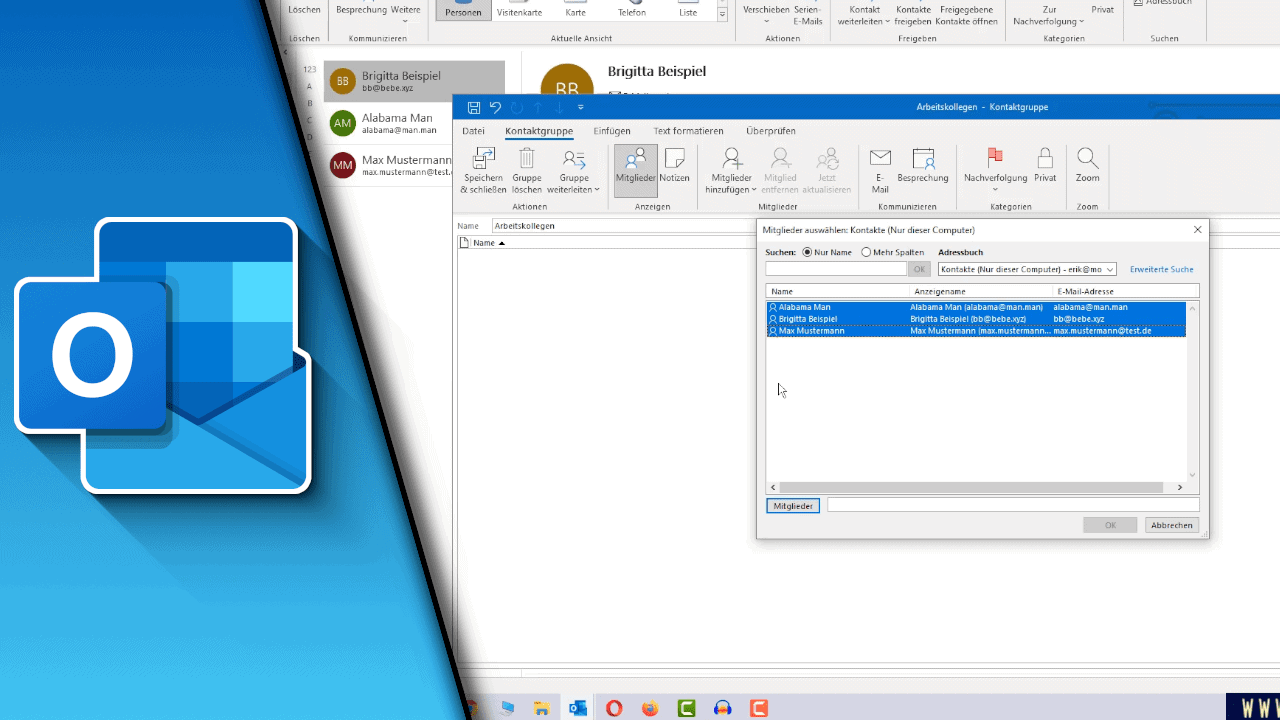The image size is (1280, 720).
Task: Click the horizontal scrollbar in contact list
Action: 969,488
